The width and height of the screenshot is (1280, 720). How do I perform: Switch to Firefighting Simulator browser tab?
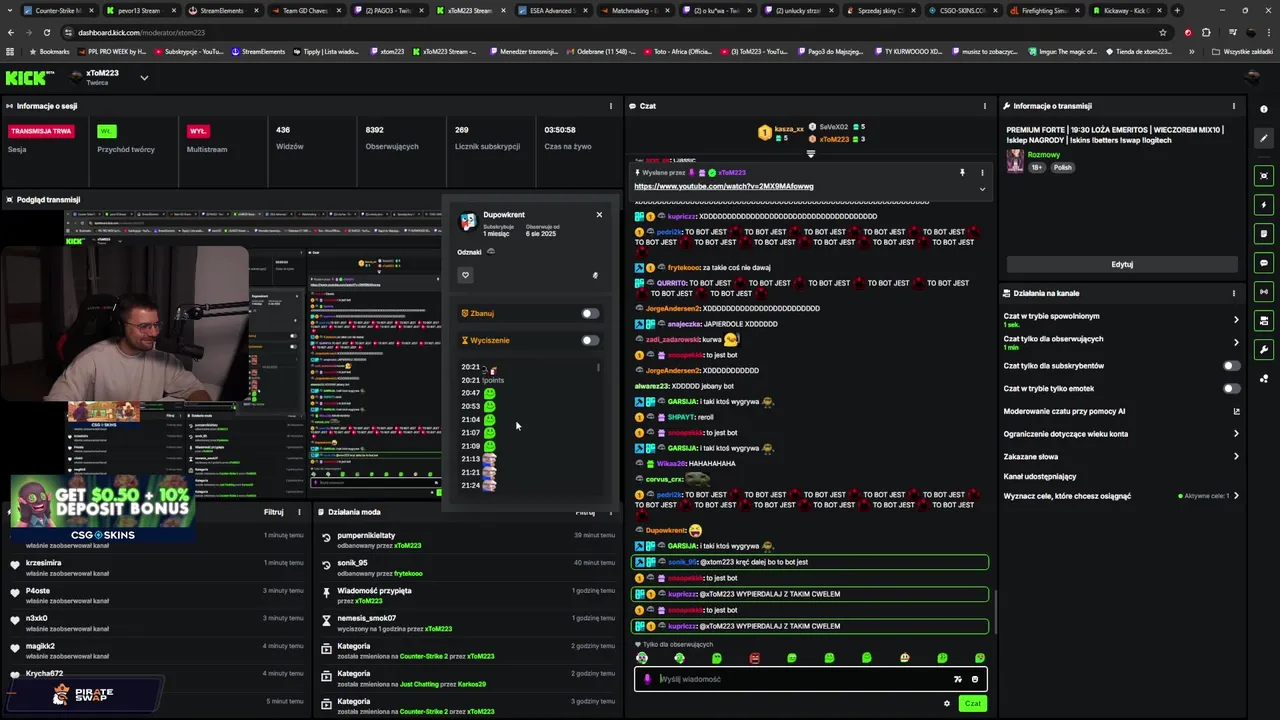1045,10
